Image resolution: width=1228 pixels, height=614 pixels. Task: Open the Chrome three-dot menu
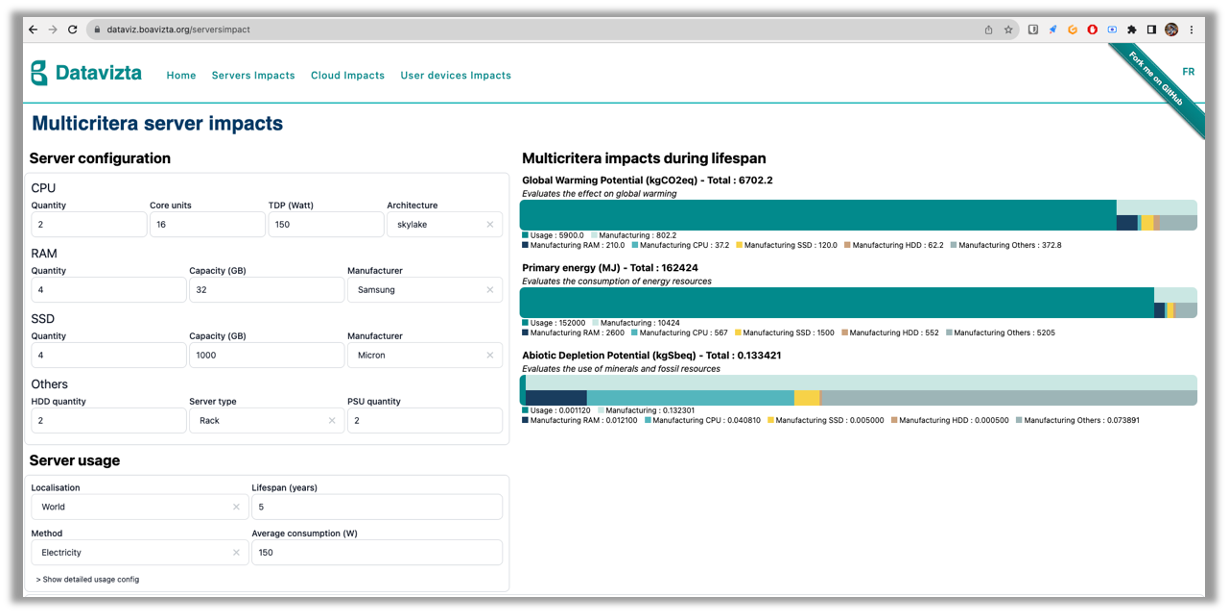(1192, 30)
